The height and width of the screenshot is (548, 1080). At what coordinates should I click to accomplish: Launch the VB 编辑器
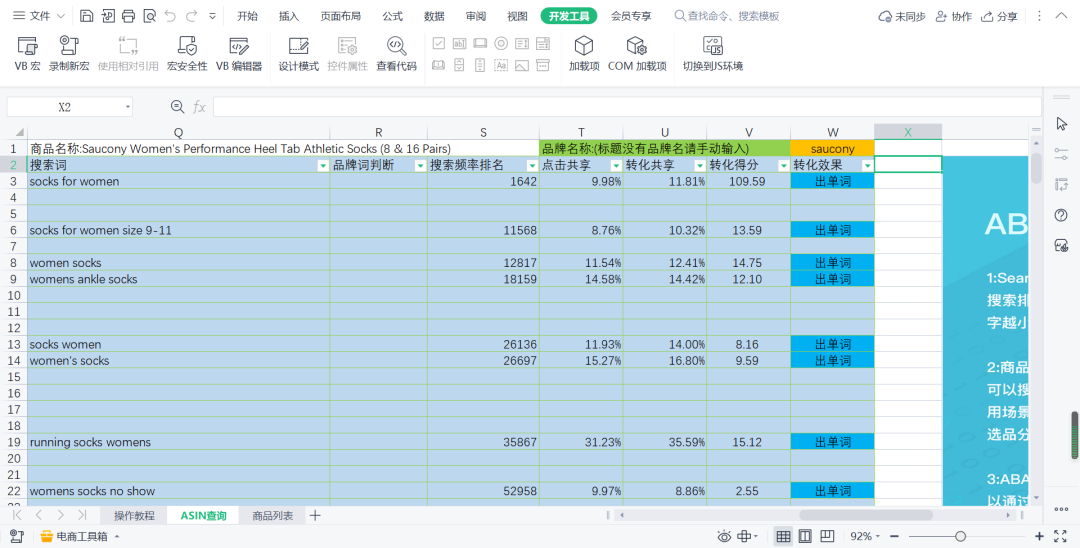click(239, 54)
